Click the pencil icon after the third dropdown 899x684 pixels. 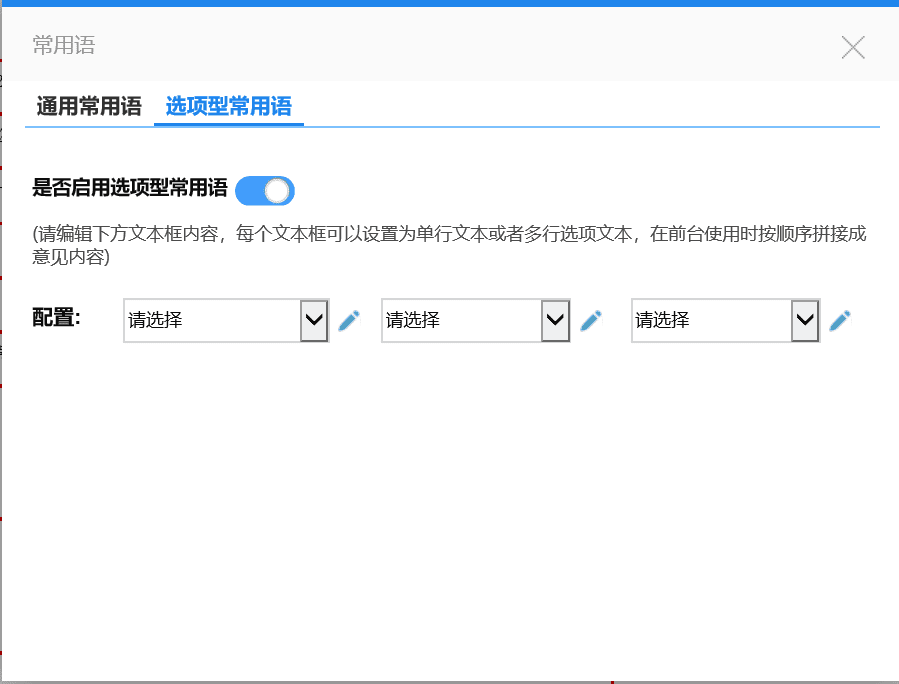point(840,320)
